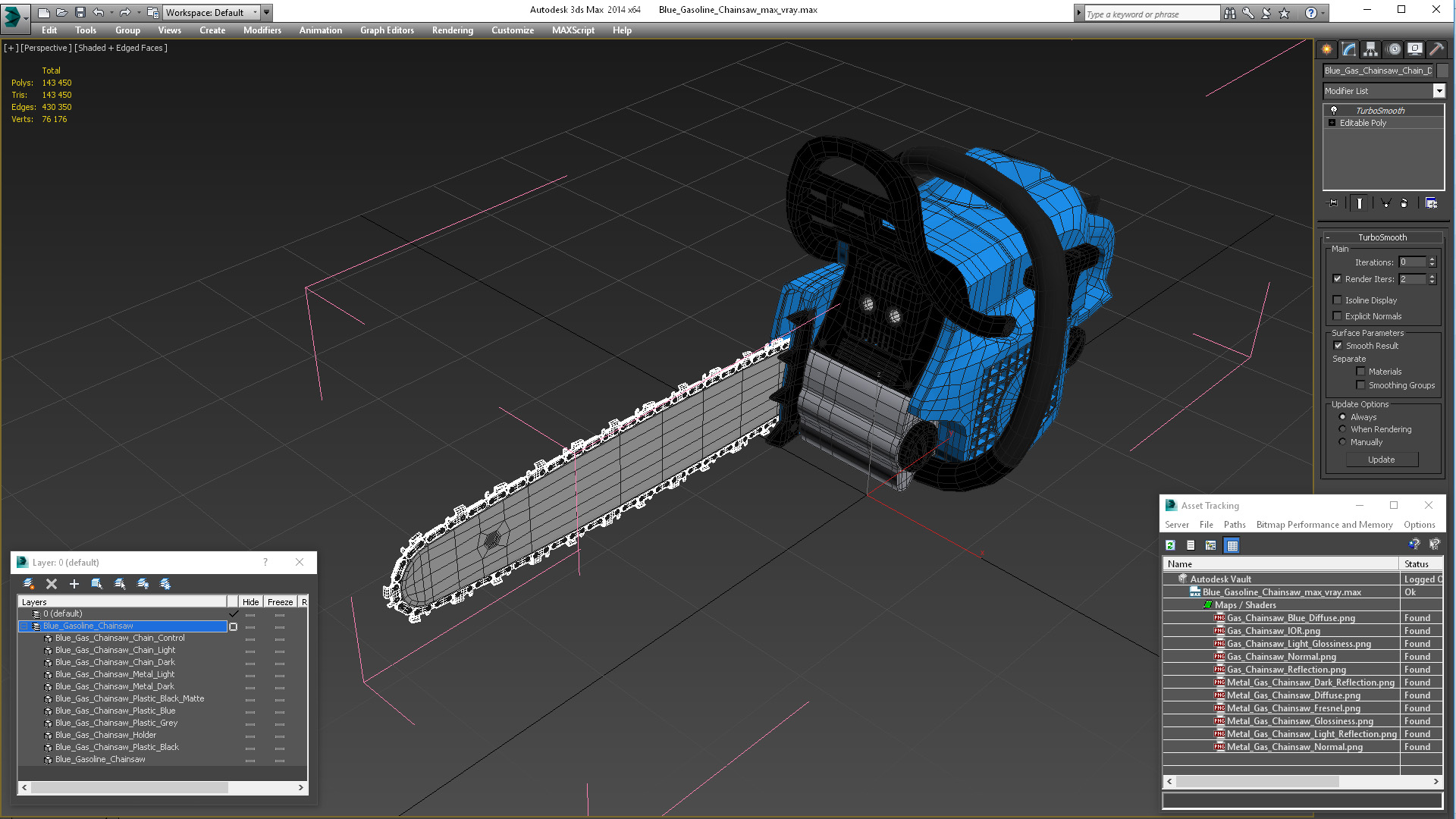
Task: Open the Hierarchy command panel tab
Action: tap(1370, 49)
